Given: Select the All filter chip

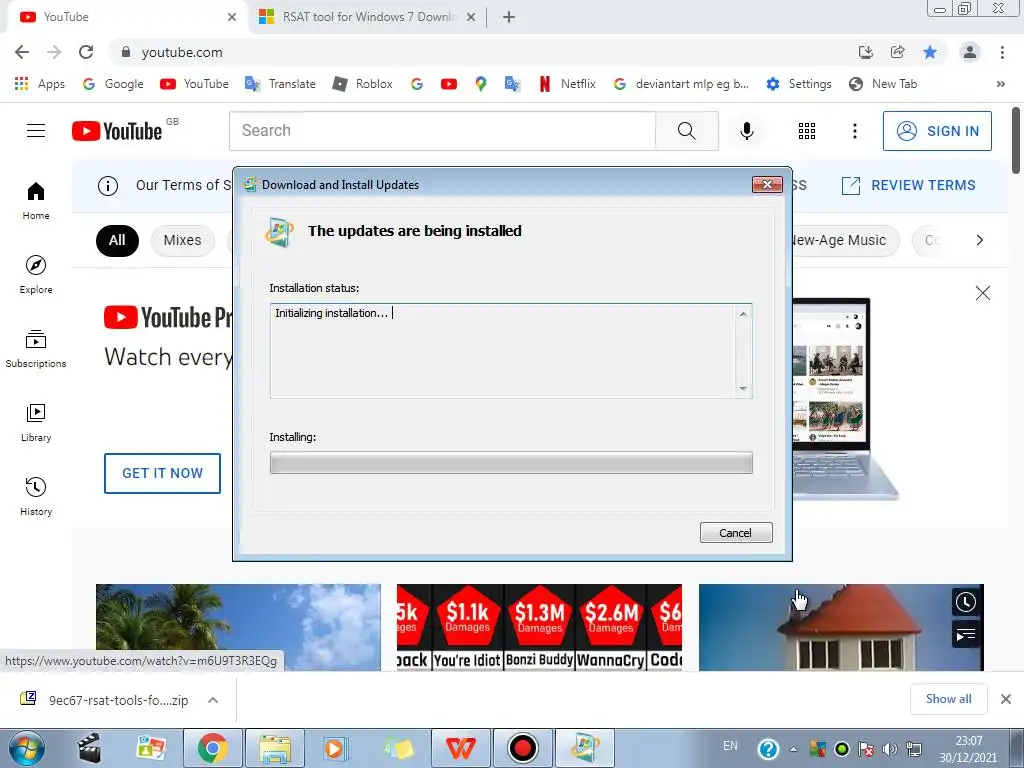Looking at the screenshot, I should pos(117,240).
